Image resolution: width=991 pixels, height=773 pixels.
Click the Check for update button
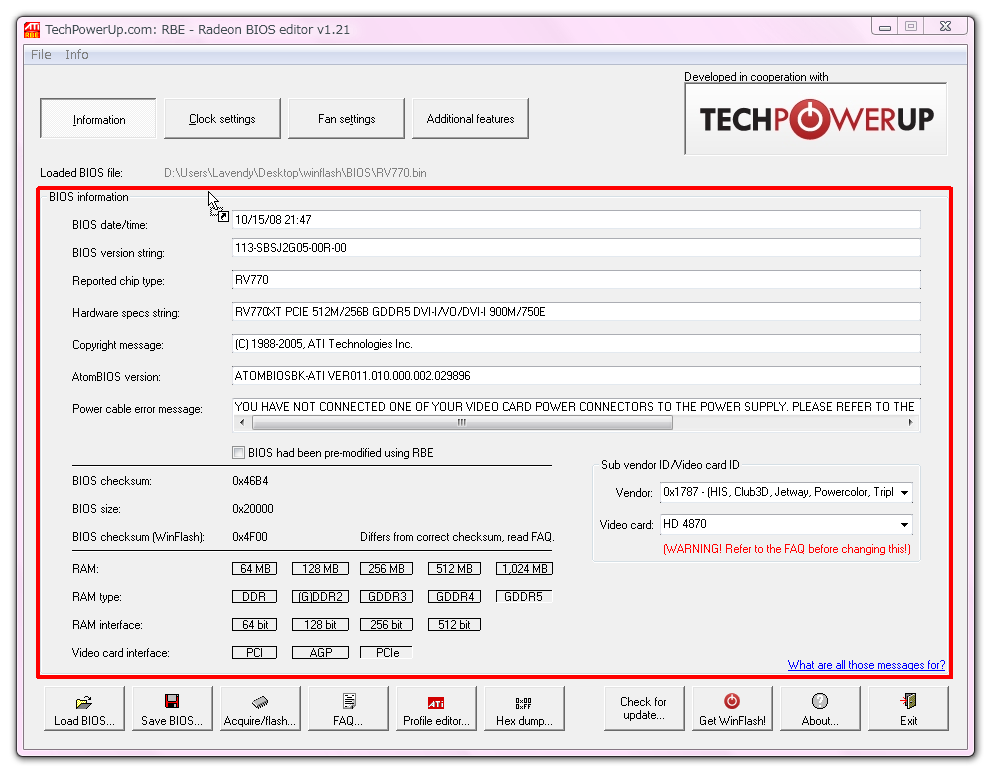click(x=643, y=709)
